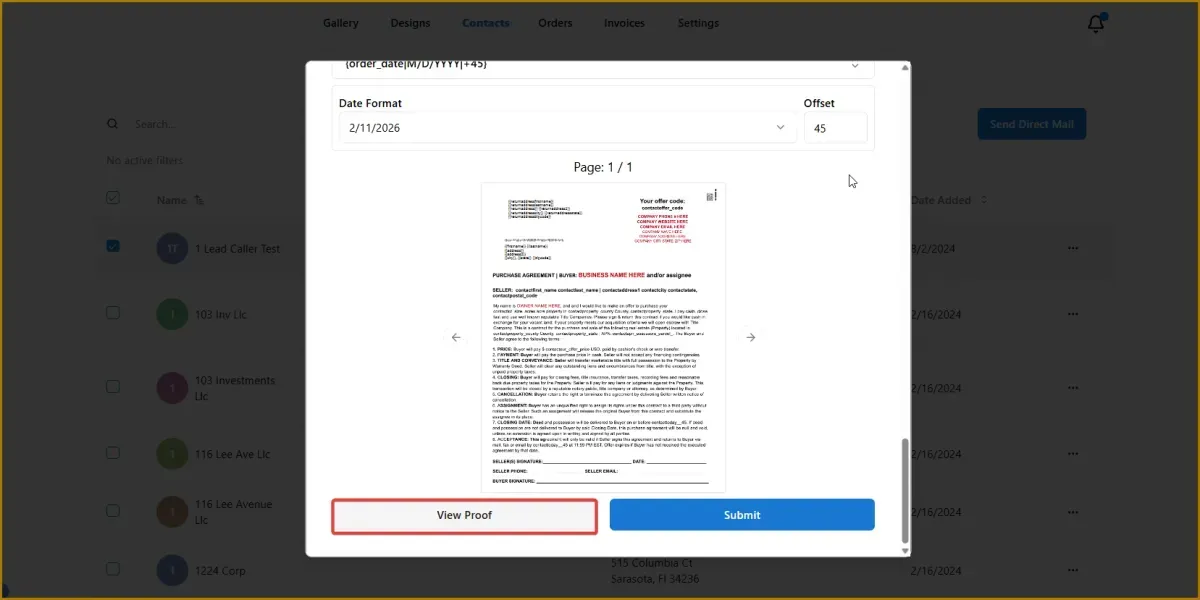Go to previous proof page arrow
Image resolution: width=1200 pixels, height=600 pixels.
456,337
